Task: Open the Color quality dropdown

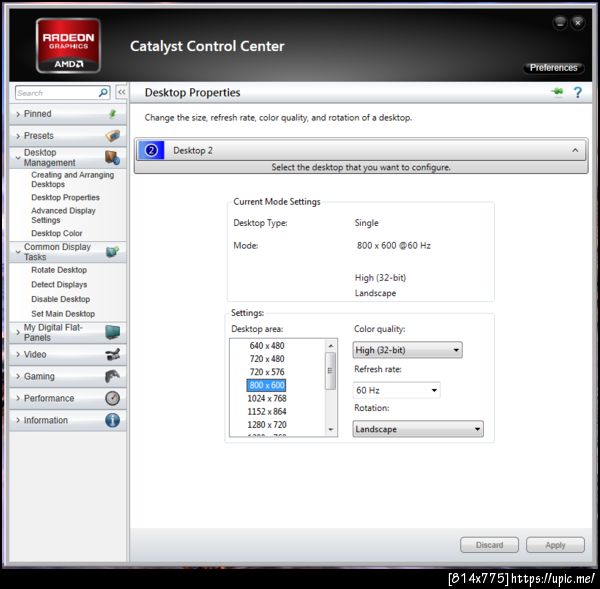Action: [407, 350]
